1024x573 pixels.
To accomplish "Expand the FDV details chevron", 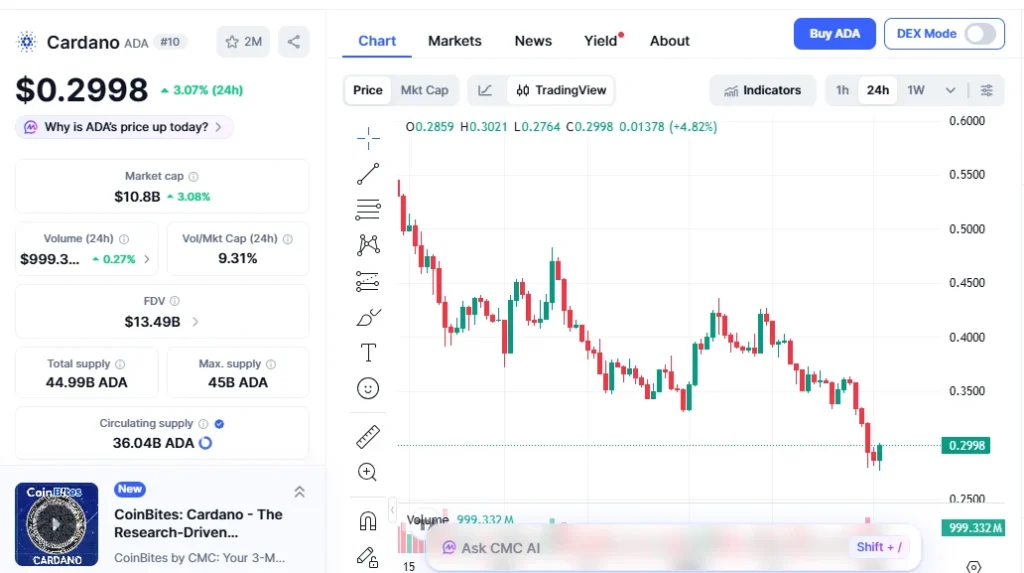I will pyautogui.click(x=195, y=322).
